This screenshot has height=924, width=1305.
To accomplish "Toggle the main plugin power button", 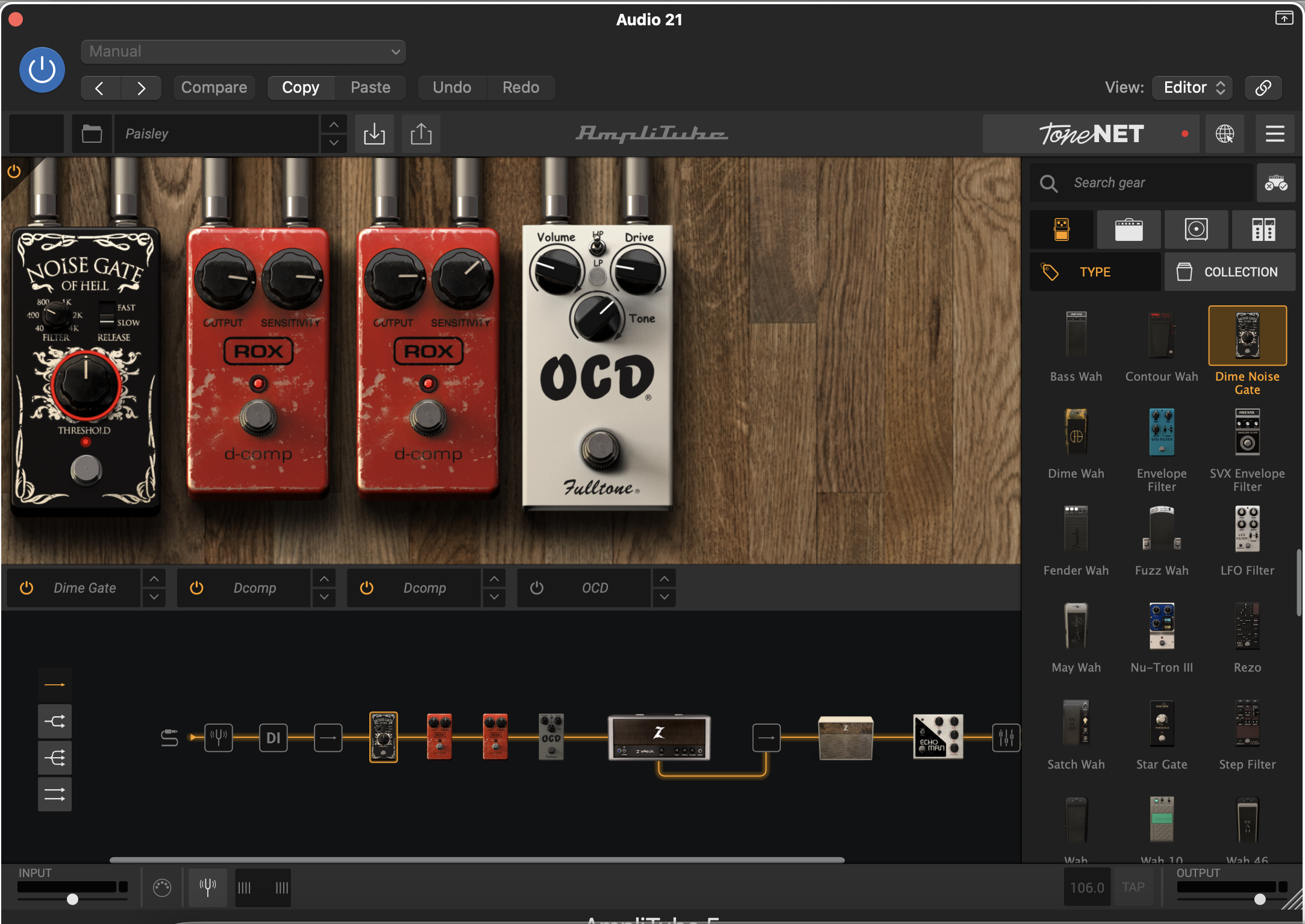I will 42,70.
